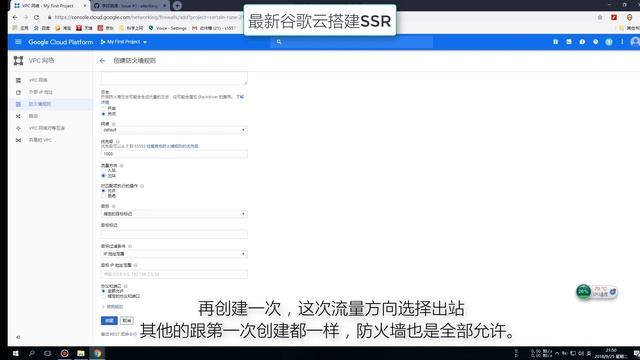Collapse the sidebar using the bottom arrow
This screenshot has height=360, width=640.
(18, 337)
